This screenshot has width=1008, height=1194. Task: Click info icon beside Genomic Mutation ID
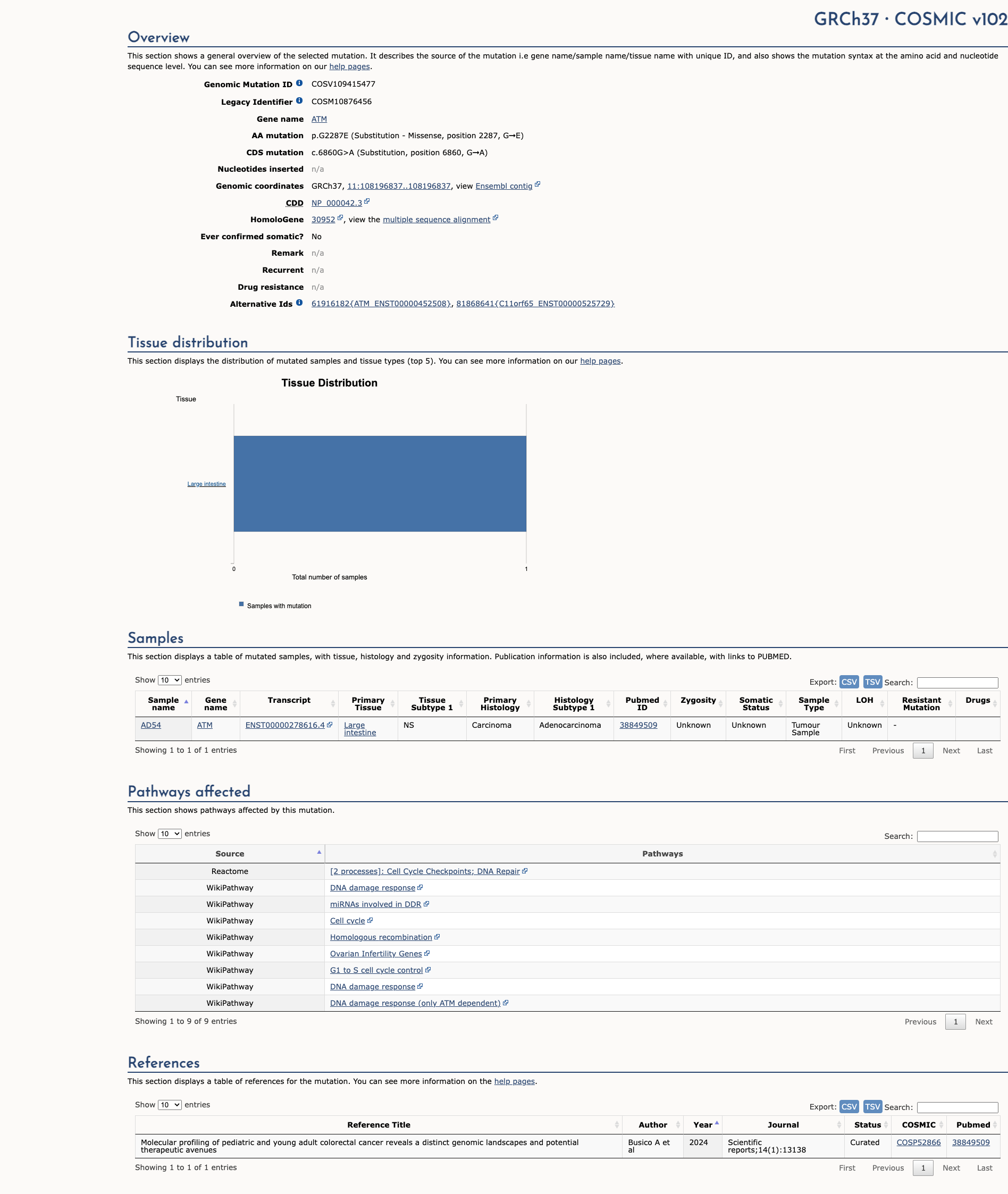(x=299, y=83)
